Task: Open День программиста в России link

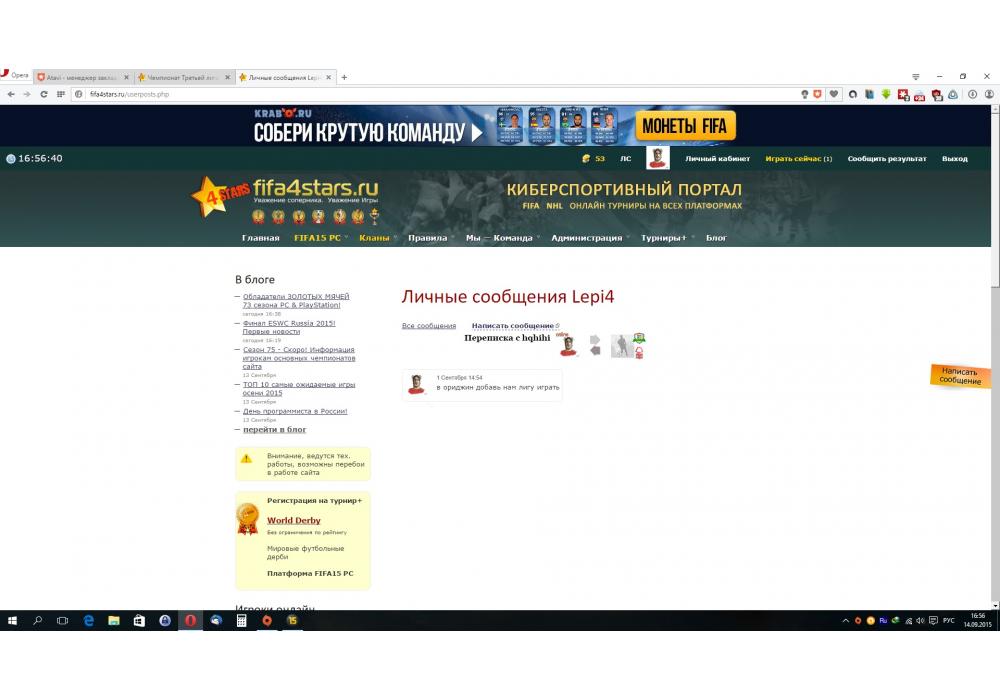Action: [x=295, y=411]
